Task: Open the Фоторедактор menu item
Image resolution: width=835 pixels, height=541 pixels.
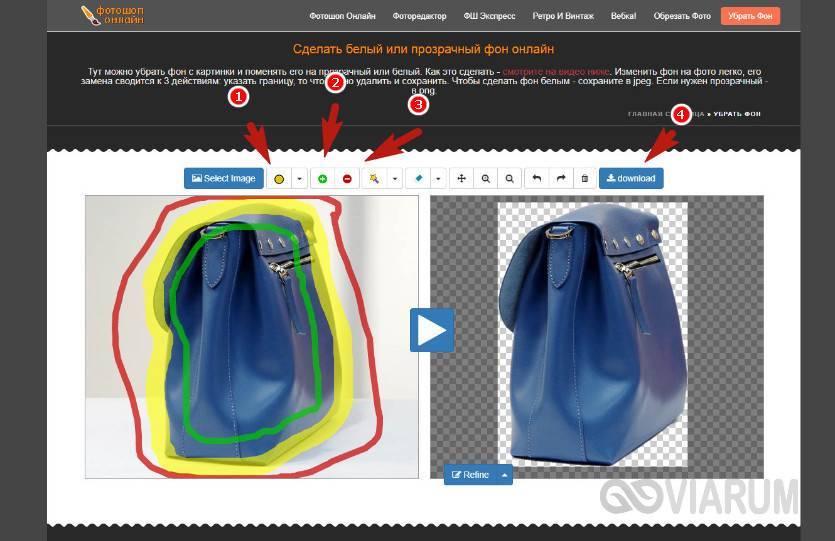Action: point(420,16)
